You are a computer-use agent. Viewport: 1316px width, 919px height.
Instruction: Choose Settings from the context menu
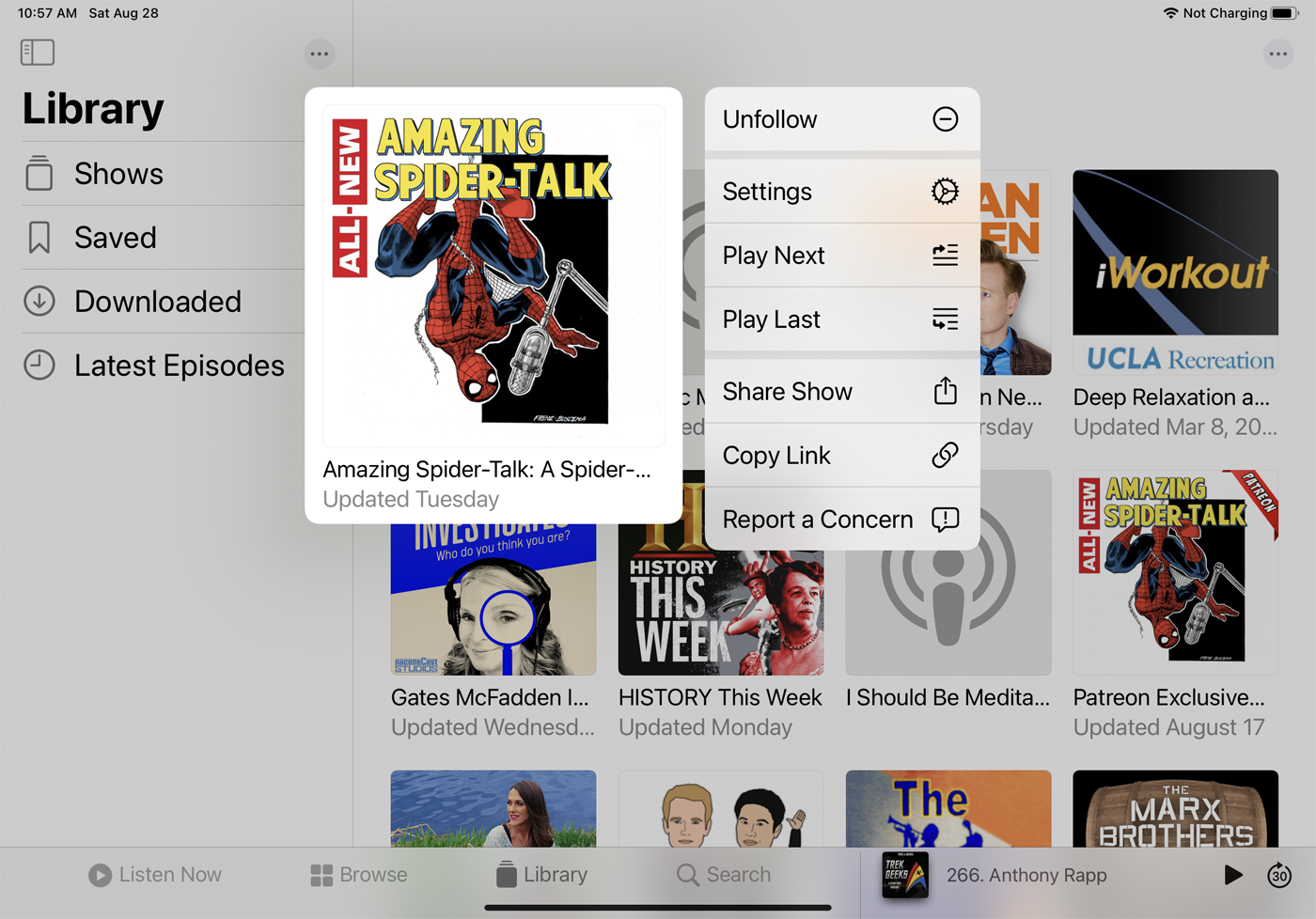[x=842, y=192]
